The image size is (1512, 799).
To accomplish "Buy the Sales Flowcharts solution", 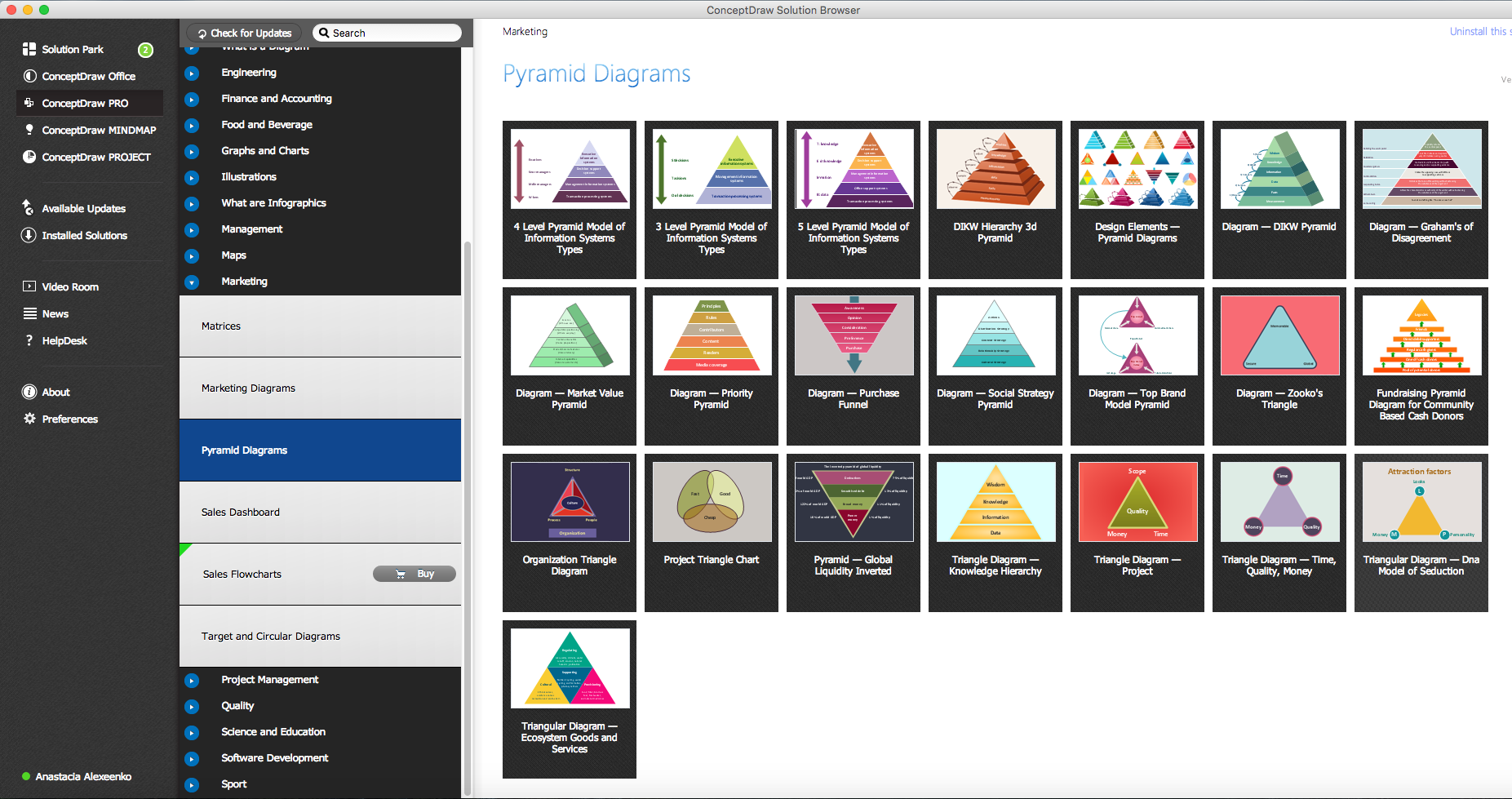I will pyautogui.click(x=415, y=574).
